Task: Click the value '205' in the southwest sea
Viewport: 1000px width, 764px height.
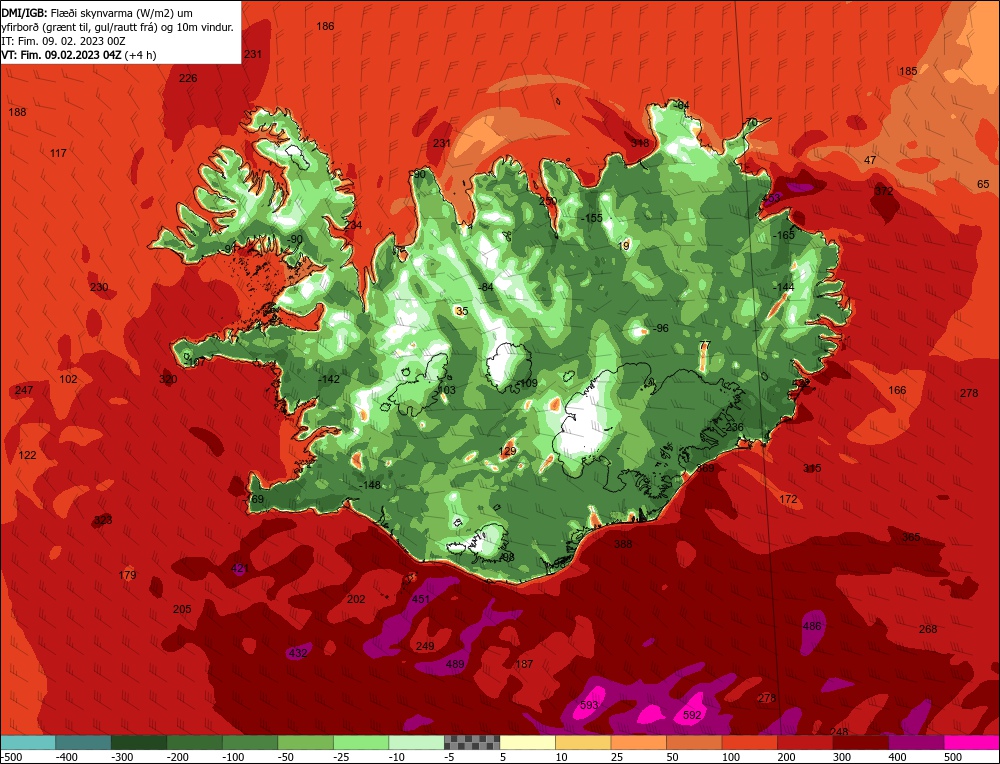Action: [x=182, y=609]
